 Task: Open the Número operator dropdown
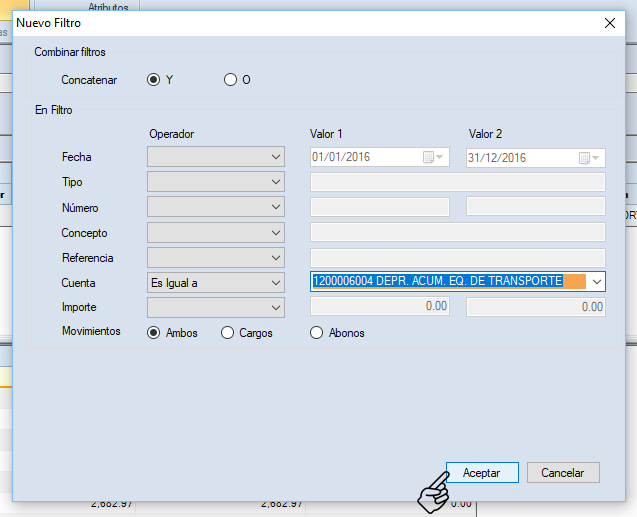coord(216,207)
